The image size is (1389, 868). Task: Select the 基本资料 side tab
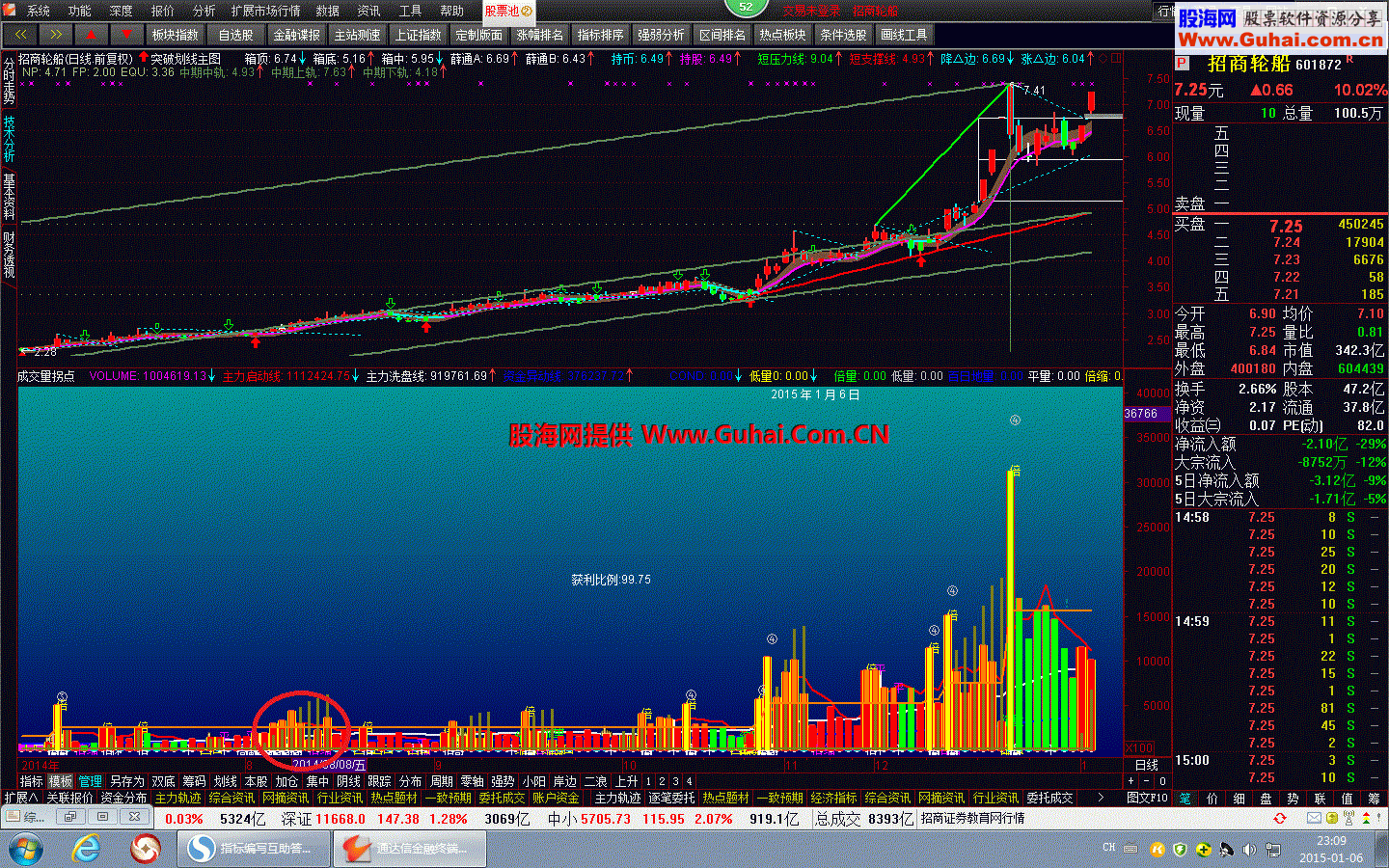pyautogui.click(x=9, y=197)
